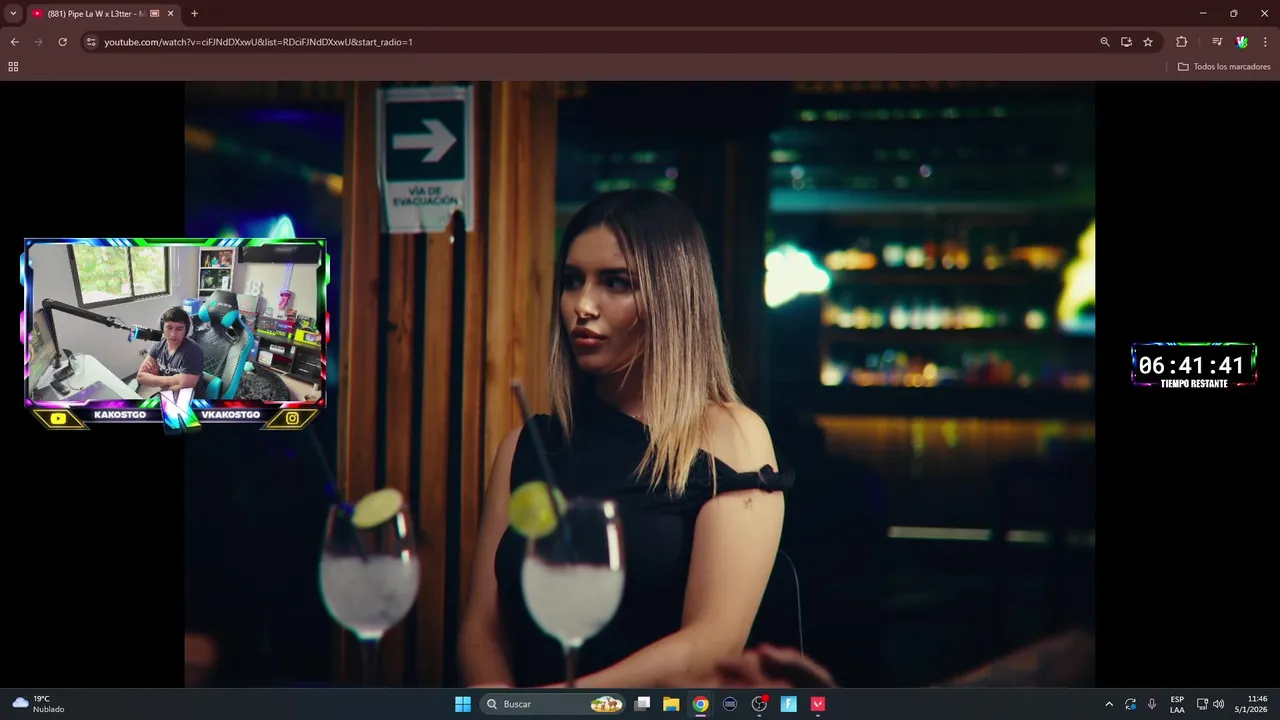Click the TIEMPO RESTANTE label

(1194, 384)
